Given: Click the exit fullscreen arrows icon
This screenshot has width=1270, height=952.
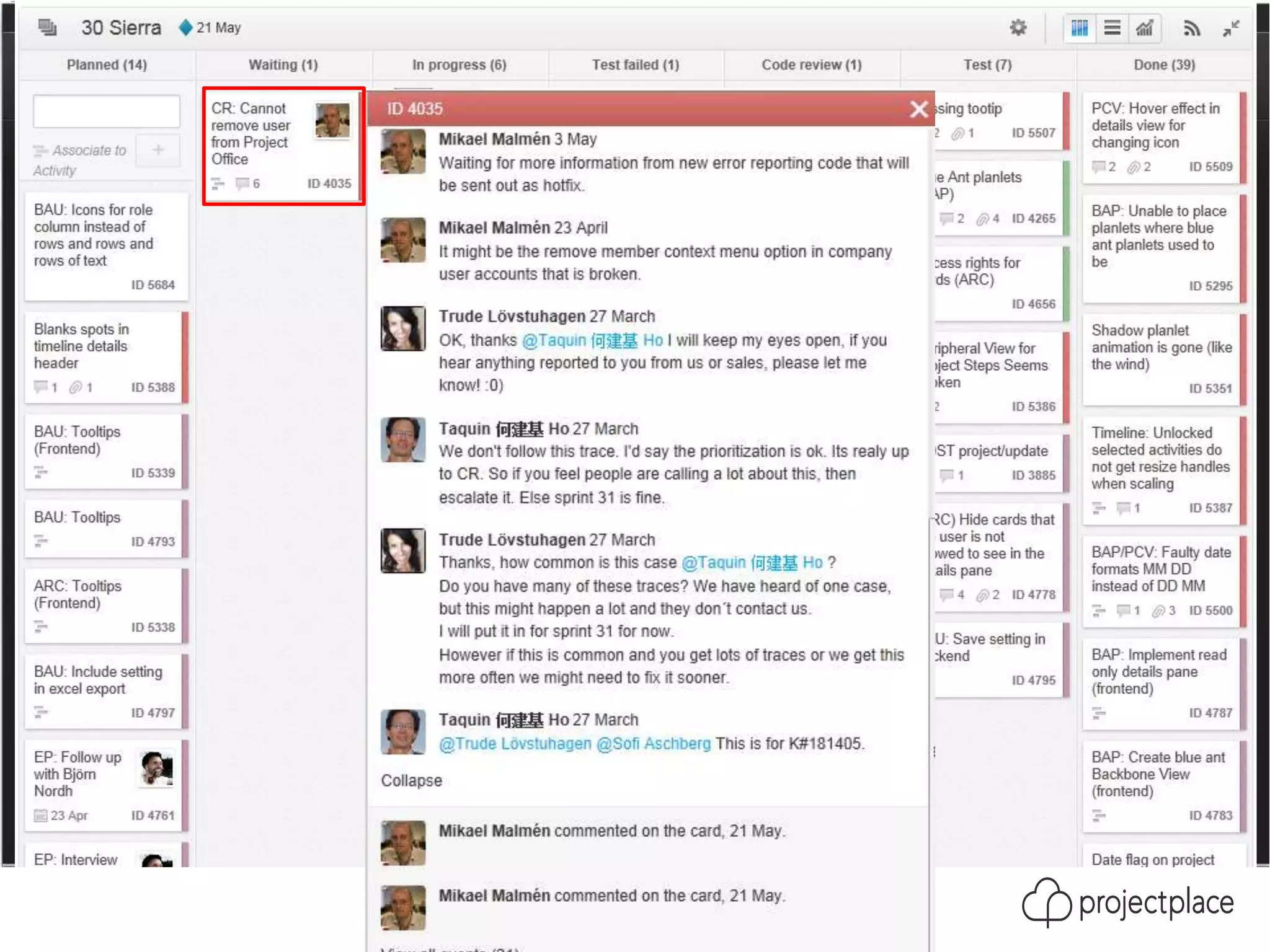Looking at the screenshot, I should click(1231, 28).
